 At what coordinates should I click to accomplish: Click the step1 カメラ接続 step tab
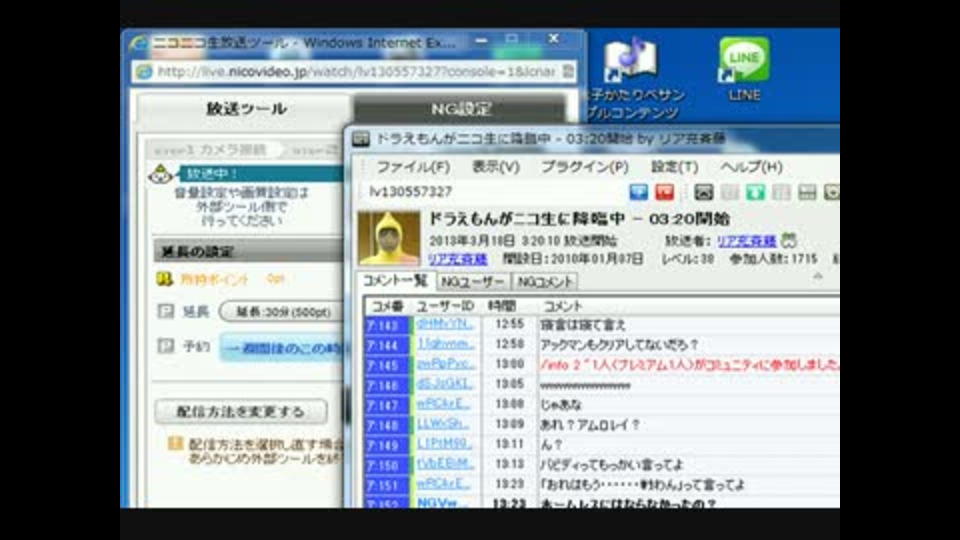click(x=214, y=150)
